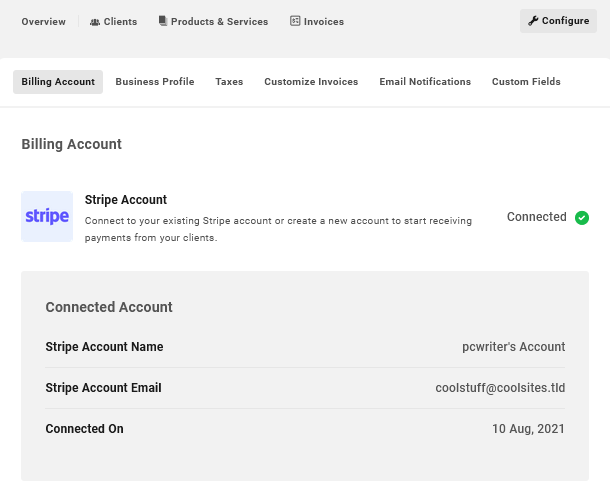Screen dimensions: 610x503
Task: Click the green Connected checkmark icon
Action: (582, 217)
